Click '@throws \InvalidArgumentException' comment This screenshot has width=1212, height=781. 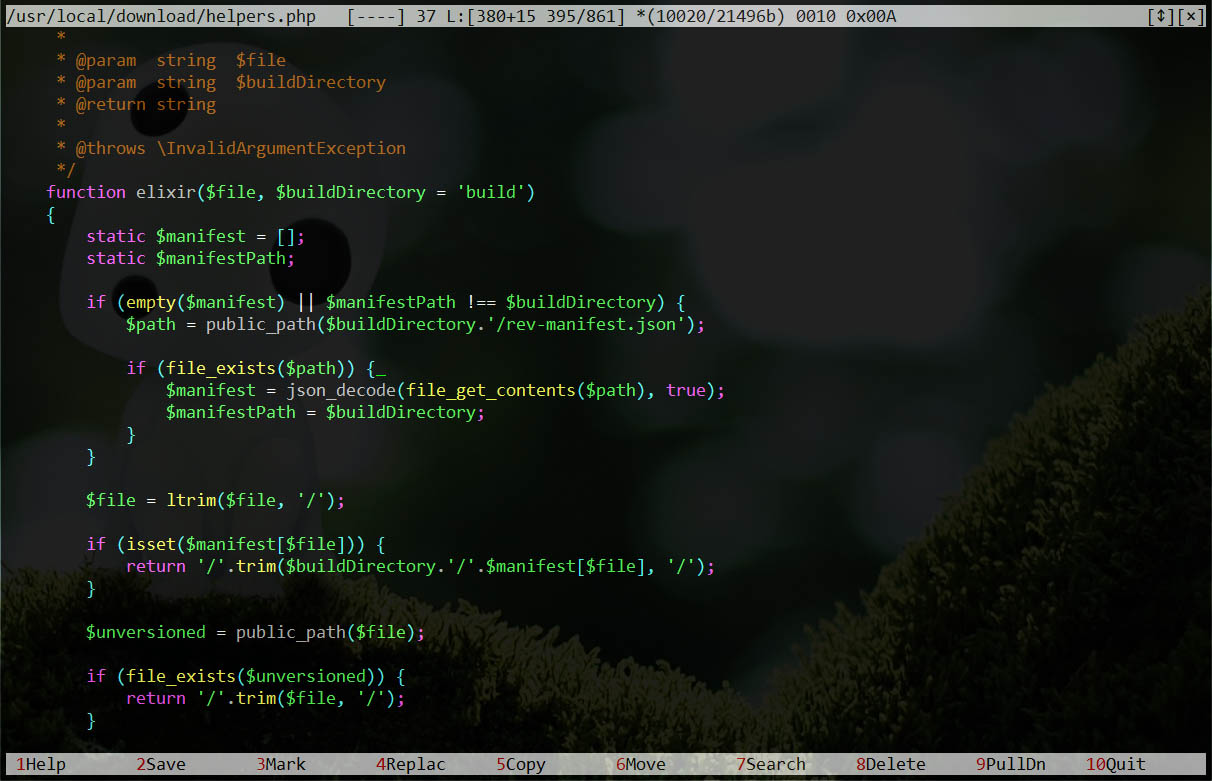coord(241,148)
